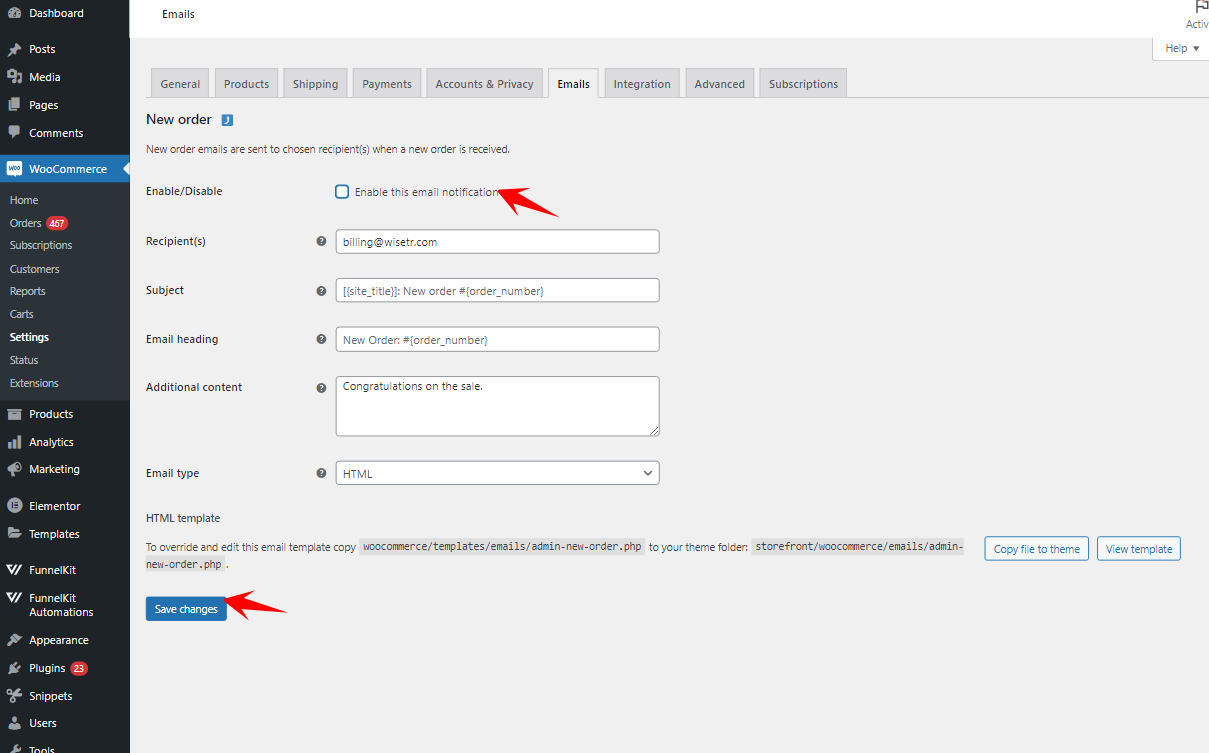Open the Accounts & Privacy tab
The width and height of the screenshot is (1209, 753).
coord(484,83)
